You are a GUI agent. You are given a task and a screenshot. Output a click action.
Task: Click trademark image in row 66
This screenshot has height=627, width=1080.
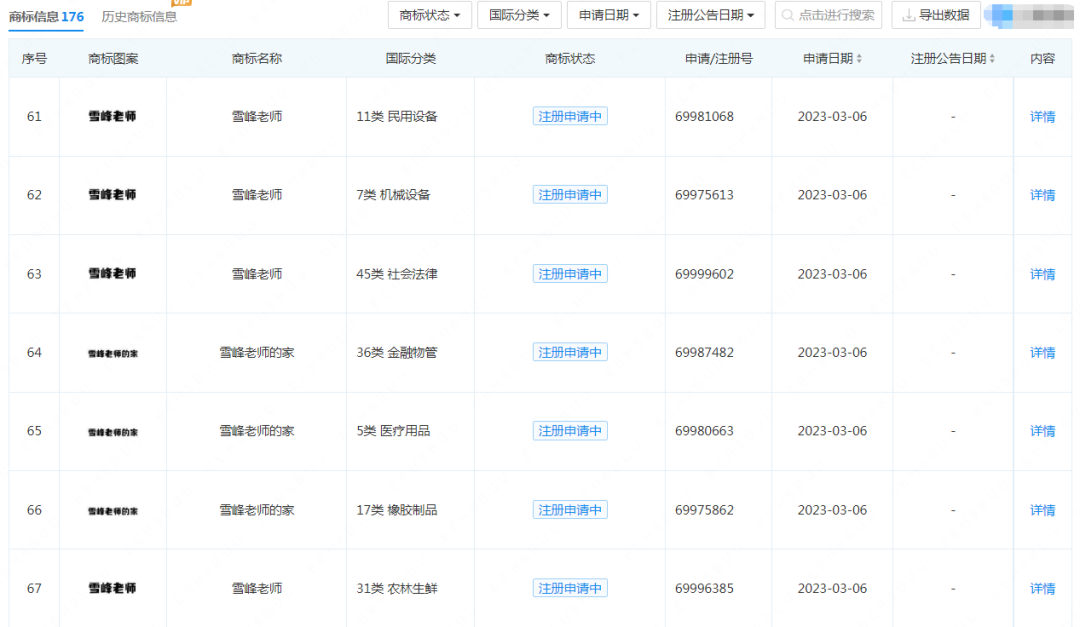113,511
